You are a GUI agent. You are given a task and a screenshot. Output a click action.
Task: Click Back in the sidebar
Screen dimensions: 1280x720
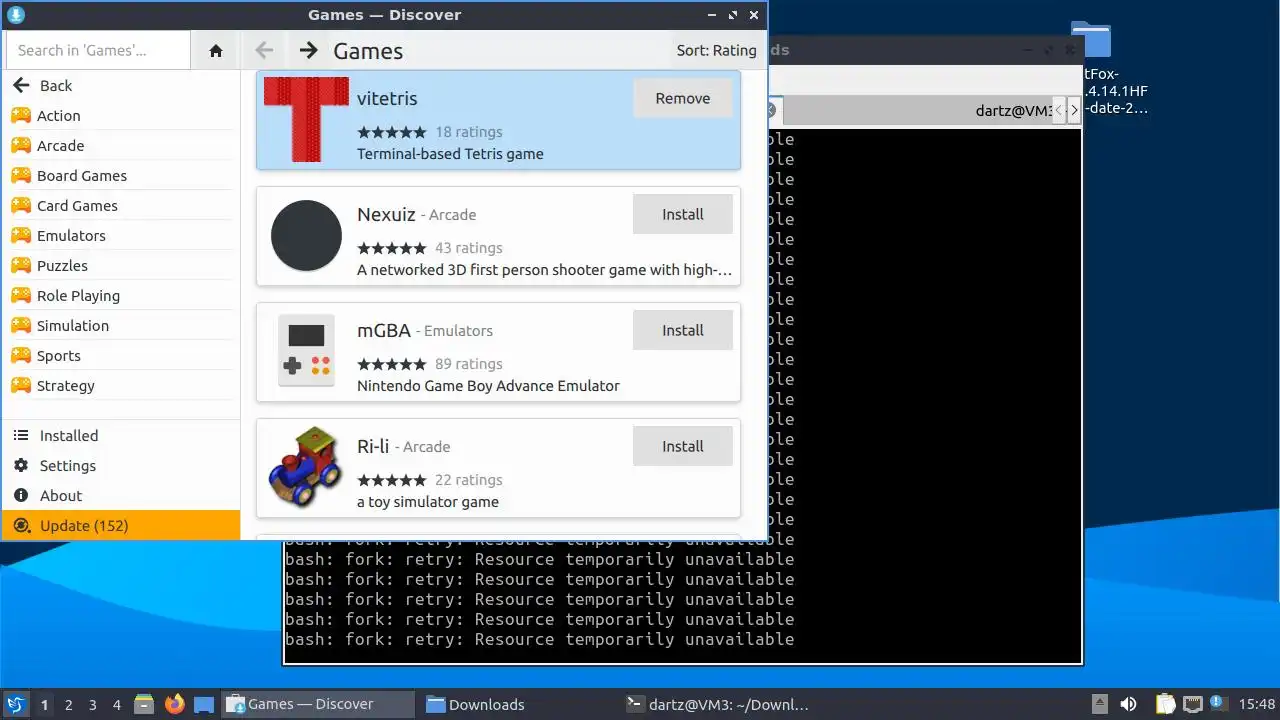pyautogui.click(x=121, y=85)
